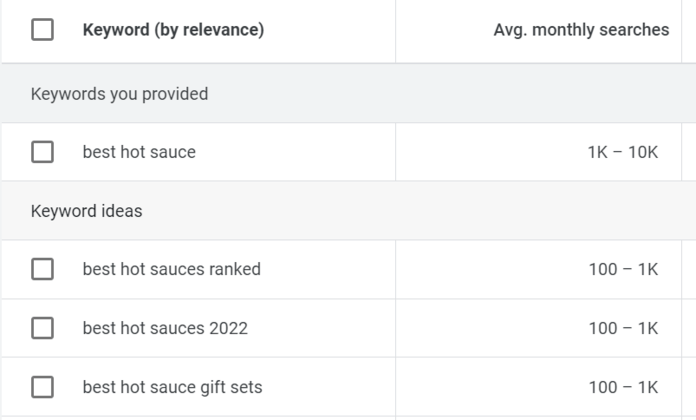Image resolution: width=696 pixels, height=420 pixels.
Task: Click the best hot sauce gift sets keyword
Action: coord(172,386)
